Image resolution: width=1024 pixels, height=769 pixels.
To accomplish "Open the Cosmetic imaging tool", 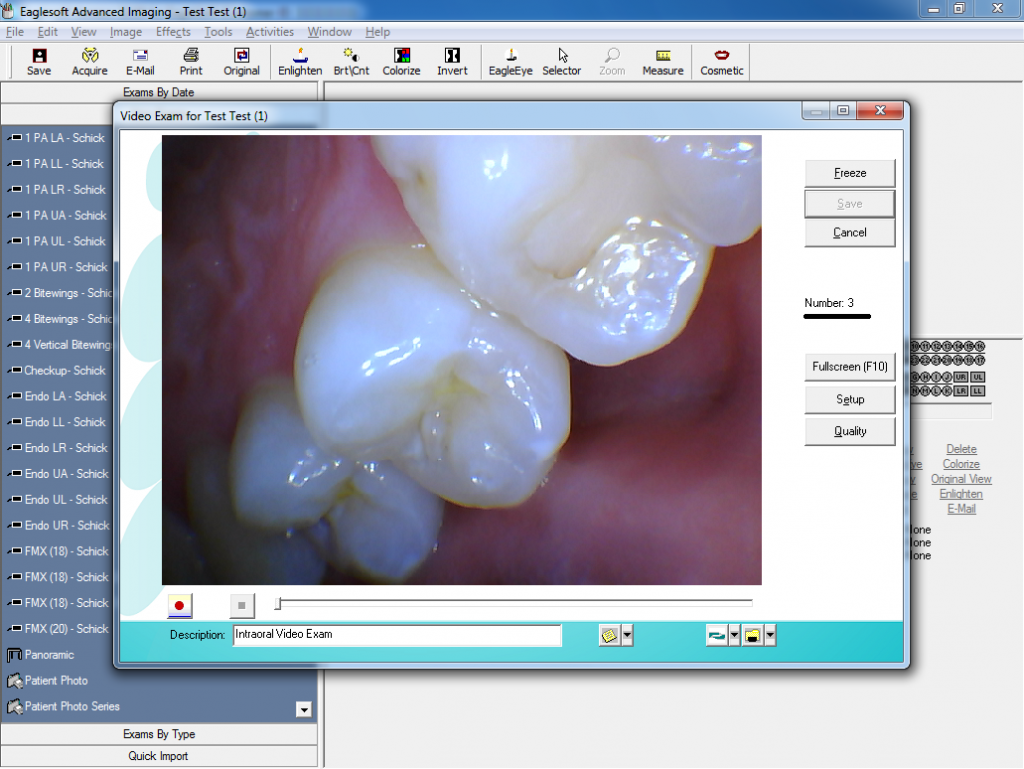I will (x=721, y=62).
